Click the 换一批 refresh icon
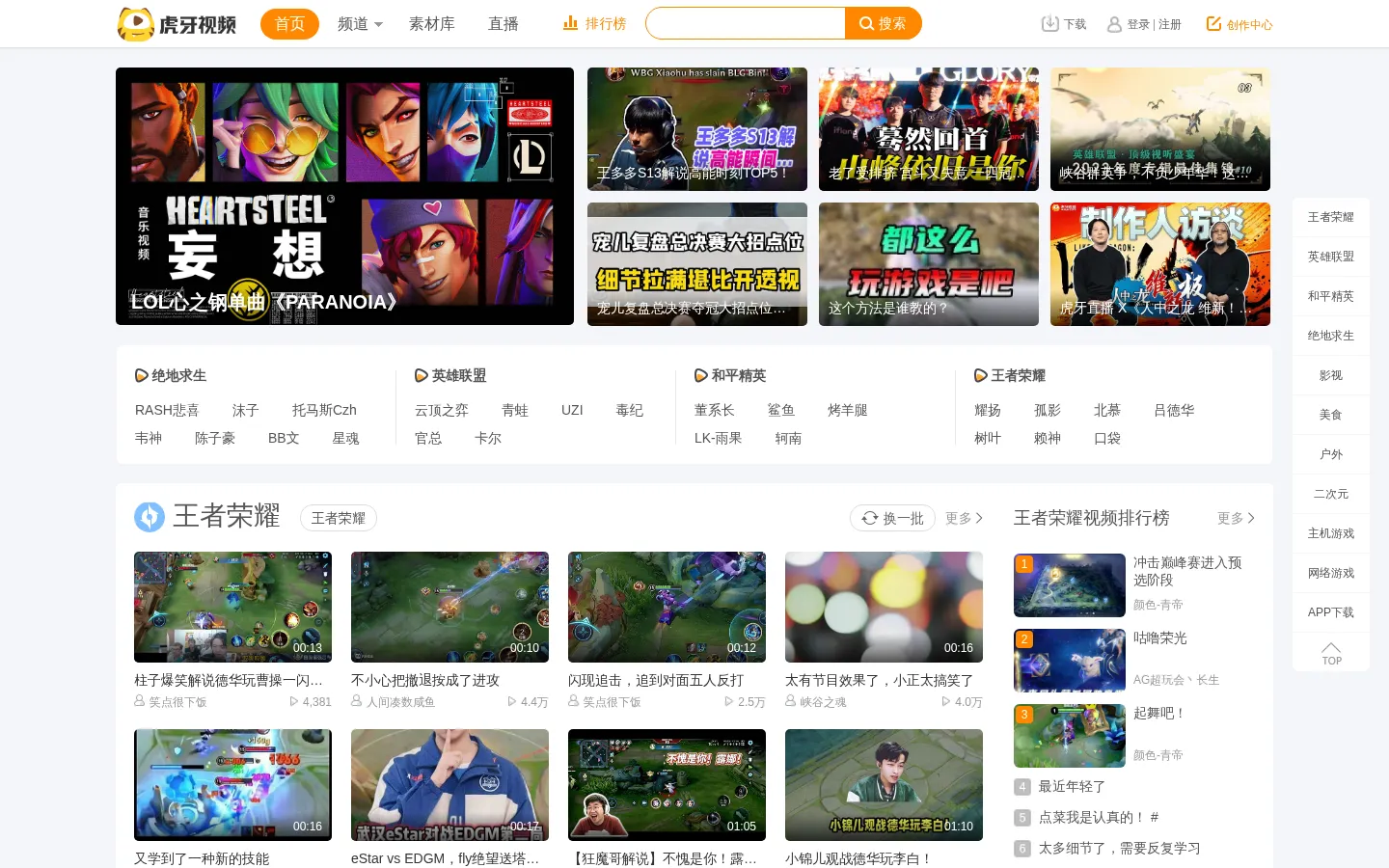The width and height of the screenshot is (1389, 868). tap(870, 518)
